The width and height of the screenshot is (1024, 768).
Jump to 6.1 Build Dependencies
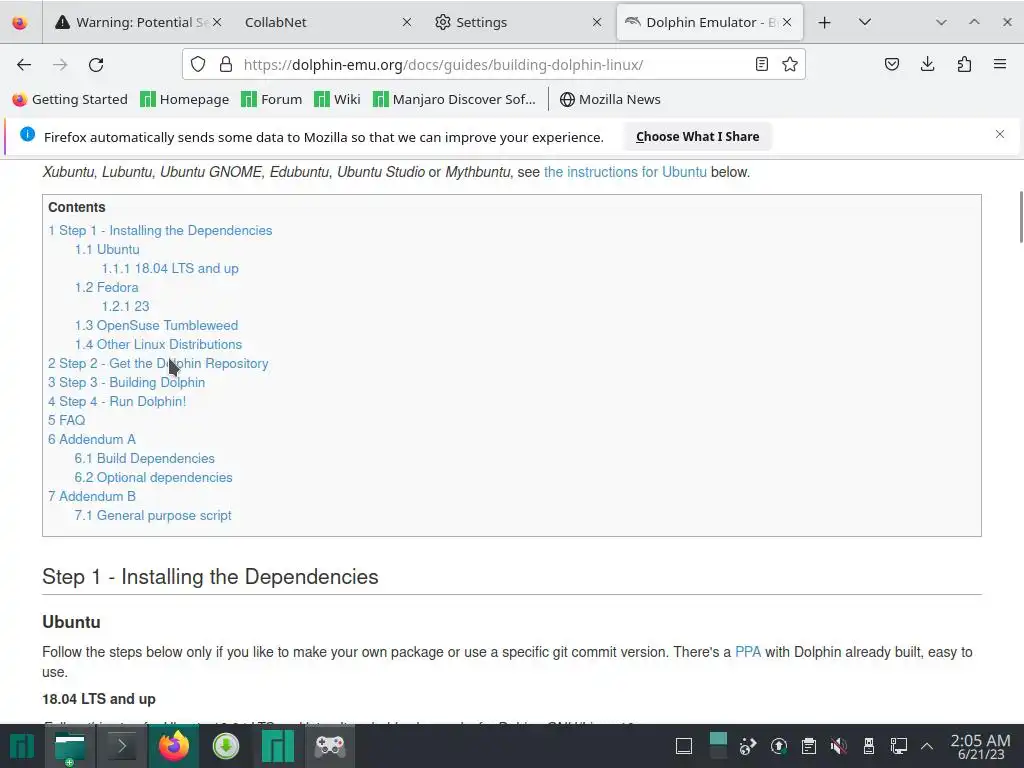click(x=144, y=458)
